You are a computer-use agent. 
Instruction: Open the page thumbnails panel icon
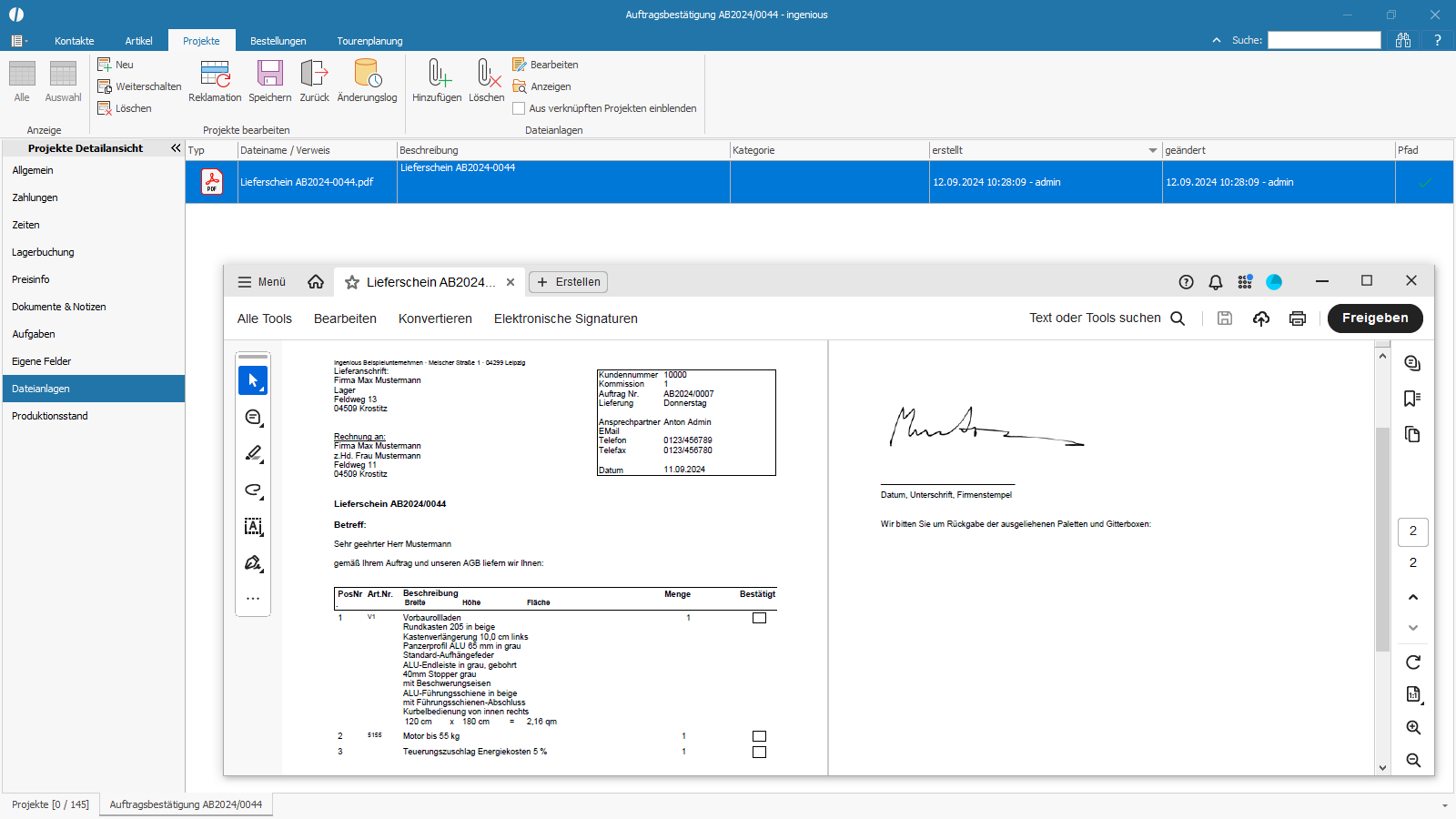click(x=1412, y=434)
